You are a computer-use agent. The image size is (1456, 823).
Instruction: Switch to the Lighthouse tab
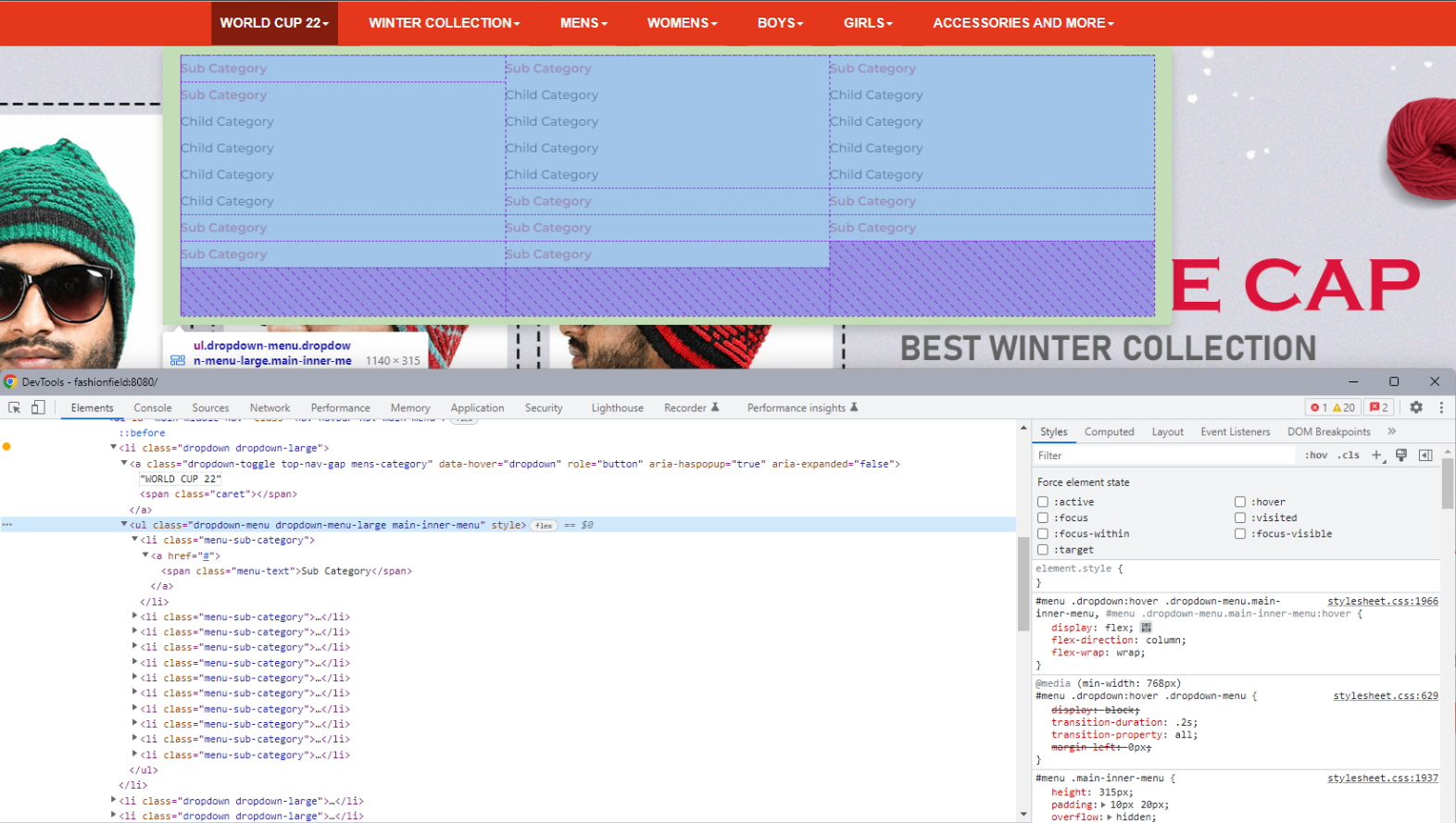click(x=617, y=407)
